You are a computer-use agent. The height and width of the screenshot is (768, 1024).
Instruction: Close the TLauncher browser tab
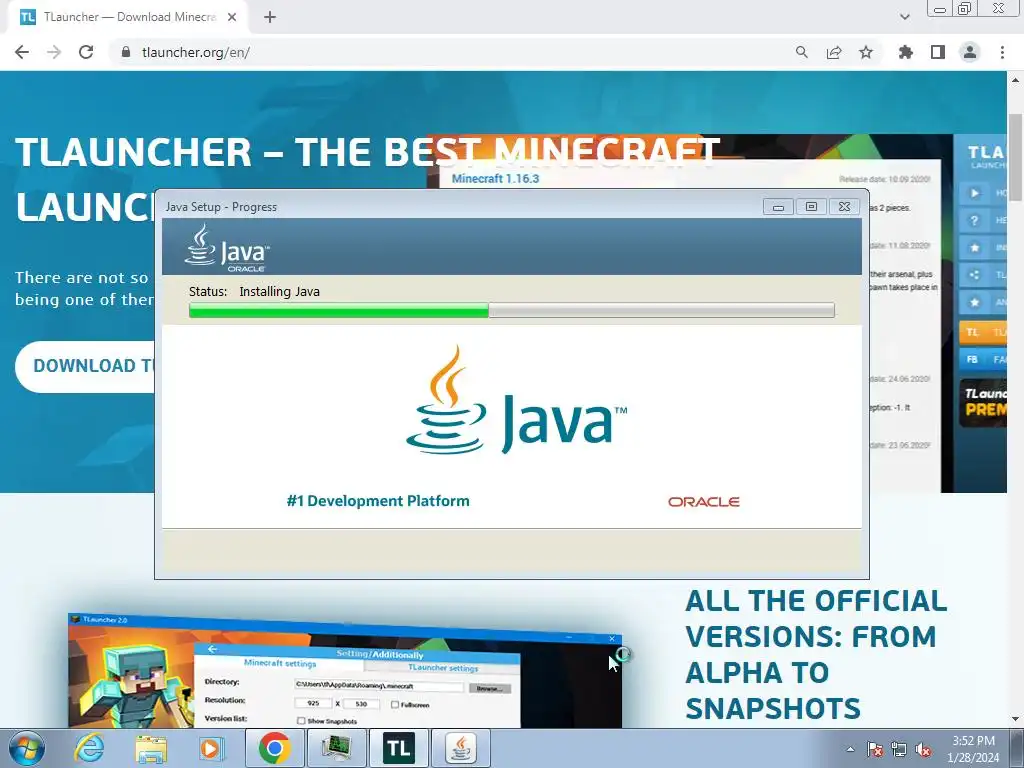point(232,17)
